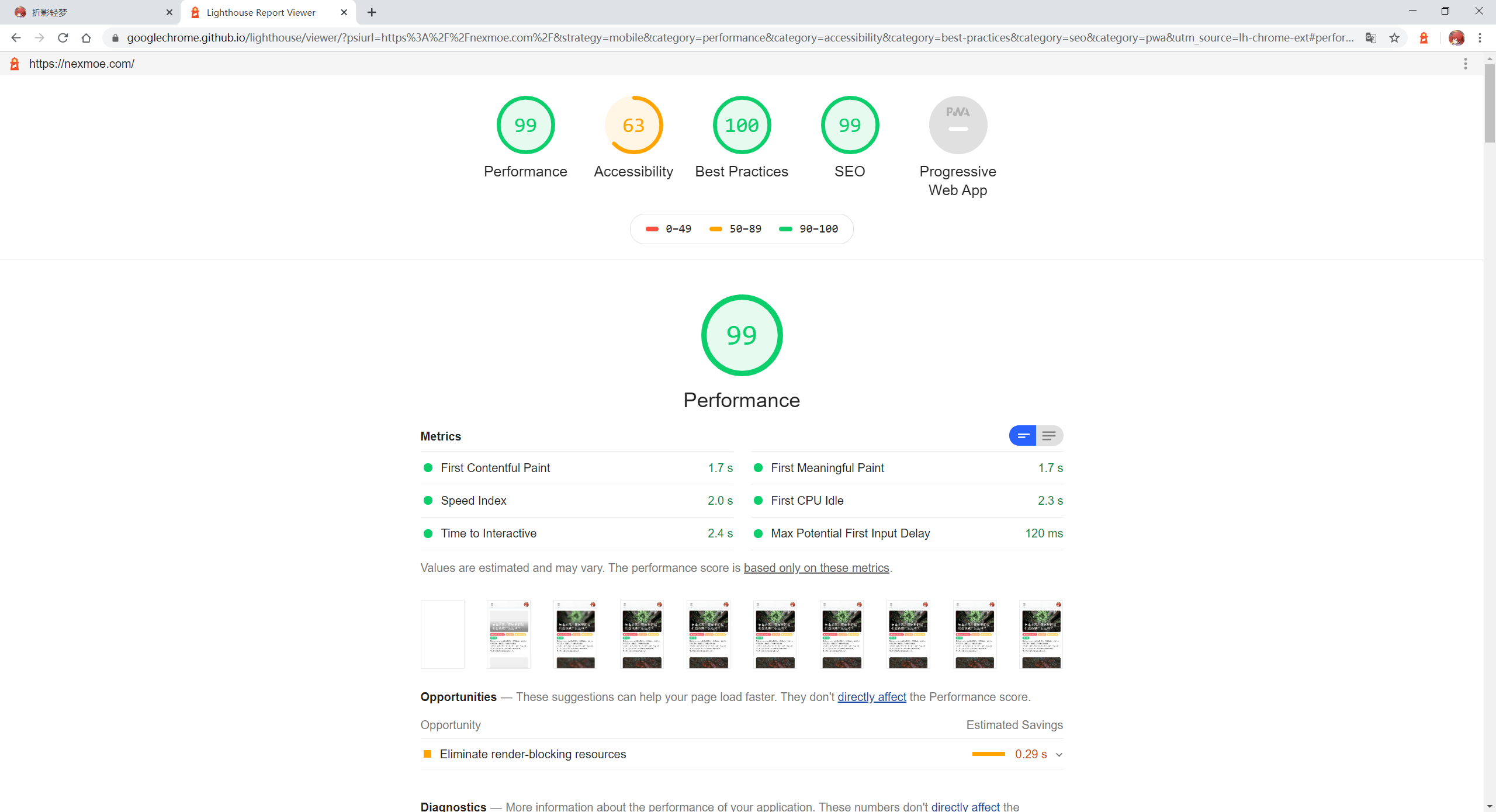Screen dimensions: 1496x812
Task: Click the Performance 99 score gauge at top
Action: pyautogui.click(x=525, y=125)
